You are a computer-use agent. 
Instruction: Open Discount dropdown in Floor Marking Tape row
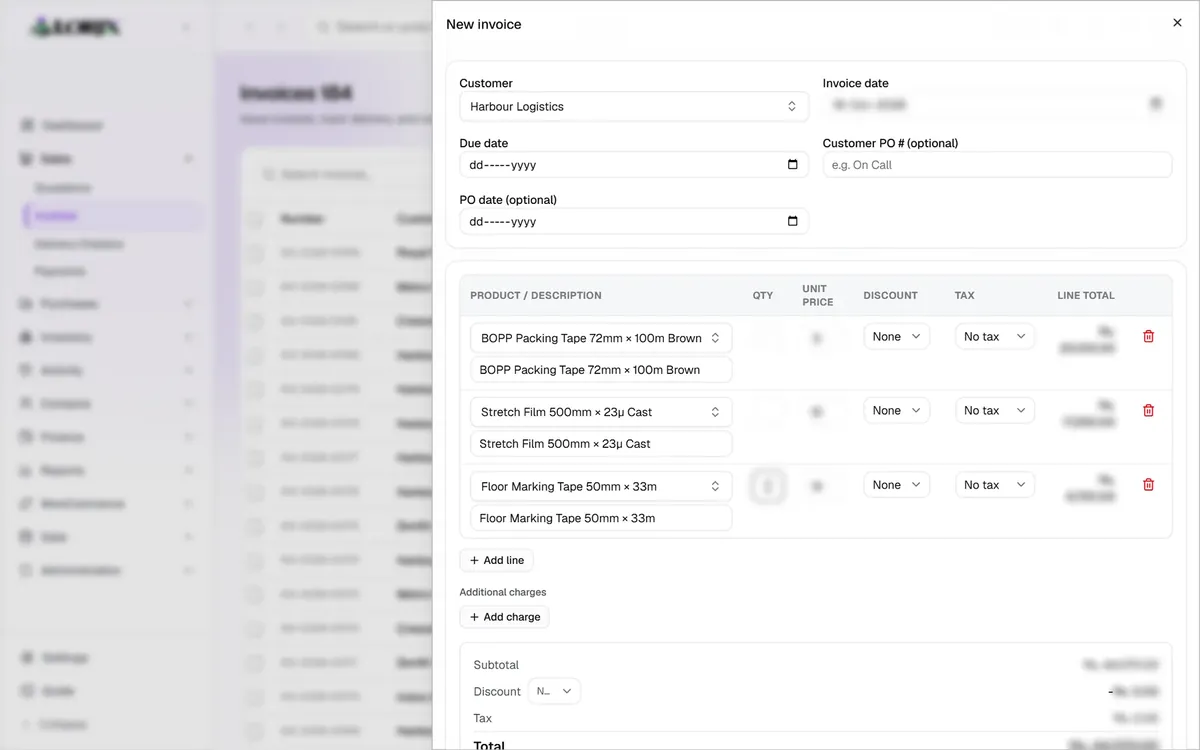tap(896, 485)
